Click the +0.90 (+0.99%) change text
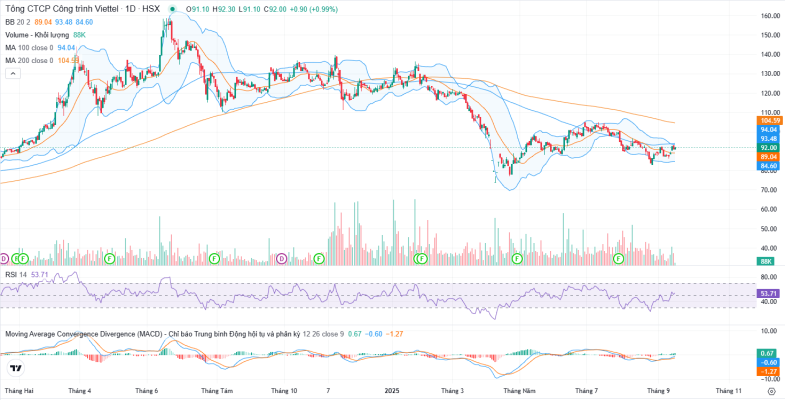This screenshot has height=400, width=785. pos(312,9)
